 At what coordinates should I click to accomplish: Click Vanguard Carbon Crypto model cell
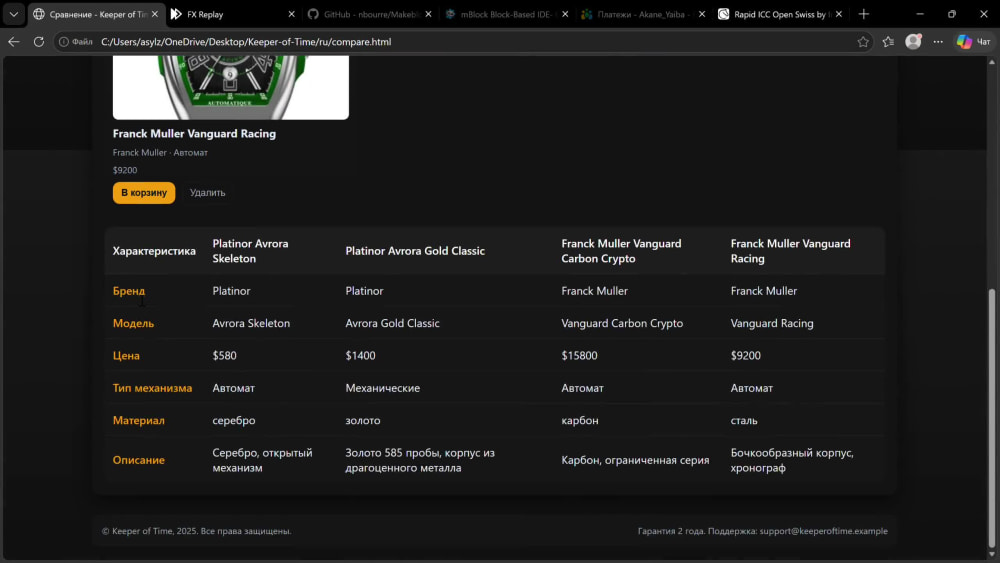click(622, 323)
